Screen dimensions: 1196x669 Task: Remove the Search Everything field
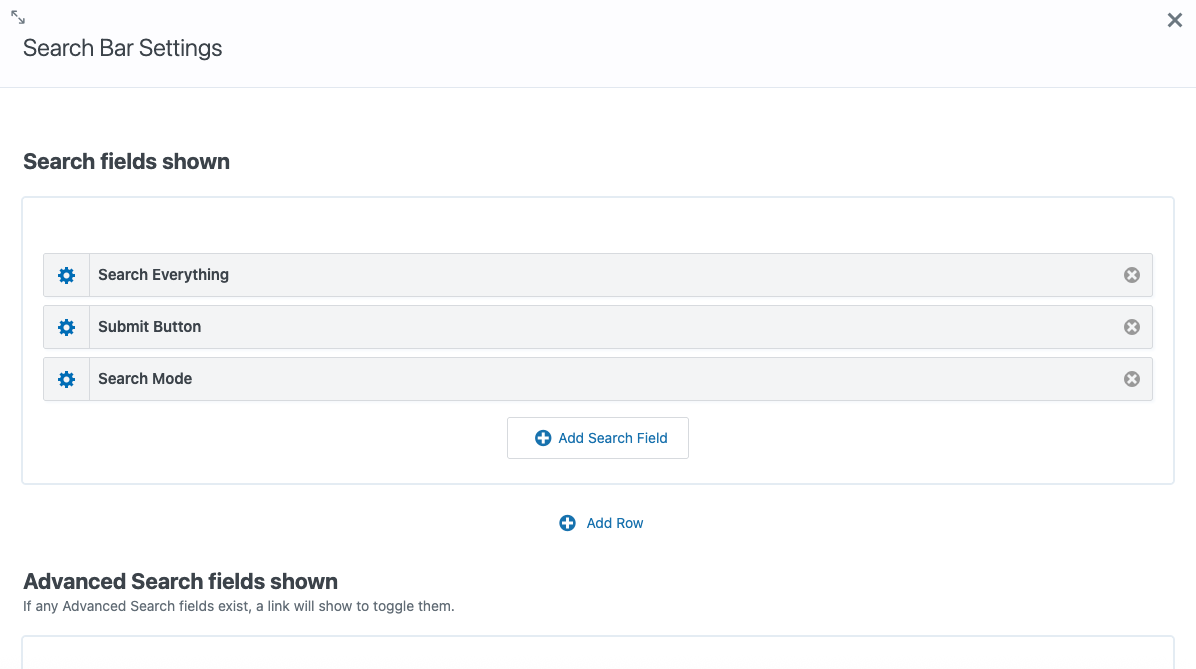(1131, 275)
